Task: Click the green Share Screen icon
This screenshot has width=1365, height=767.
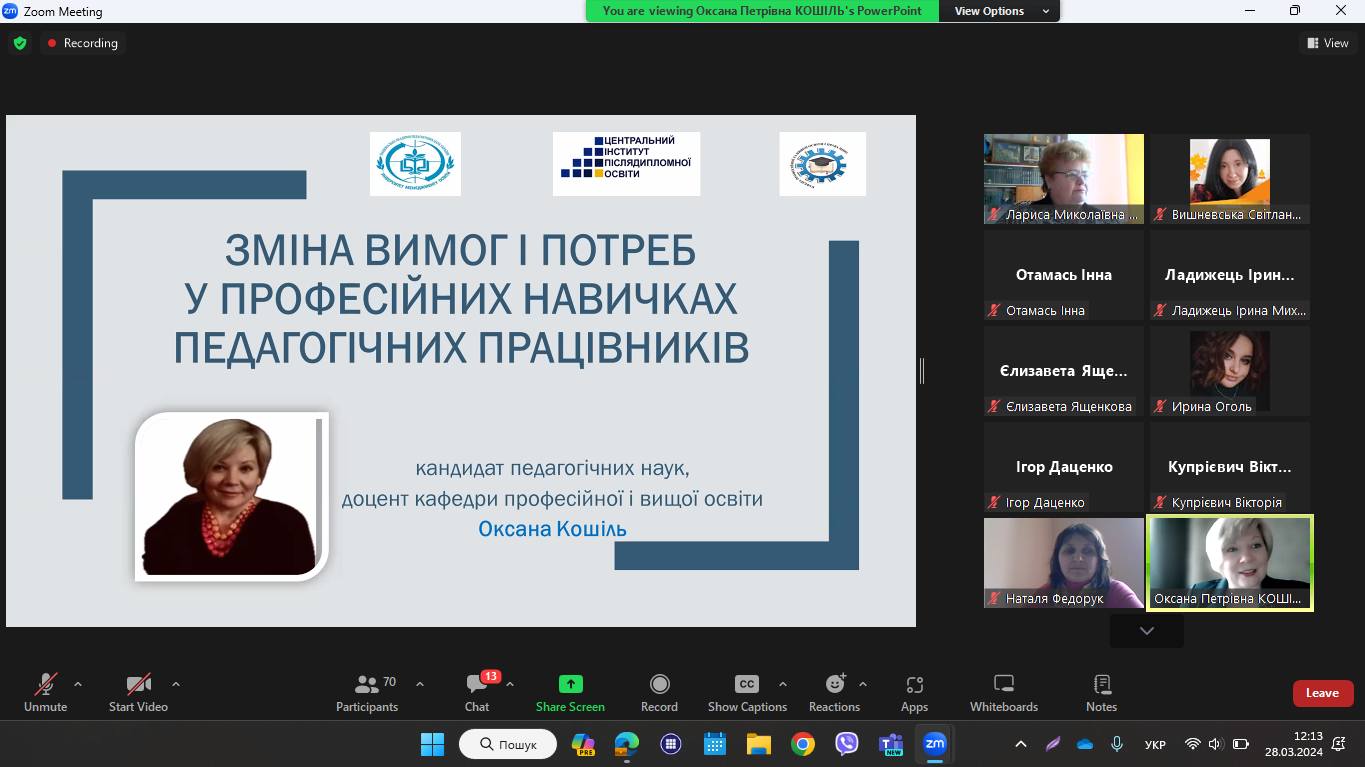Action: tap(570, 685)
